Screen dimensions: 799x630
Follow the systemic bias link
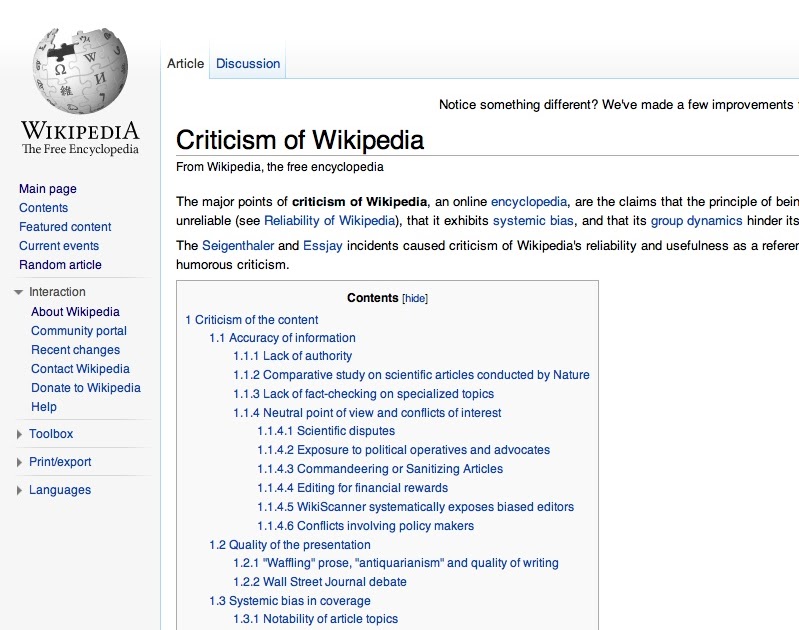pyautogui.click(x=533, y=221)
